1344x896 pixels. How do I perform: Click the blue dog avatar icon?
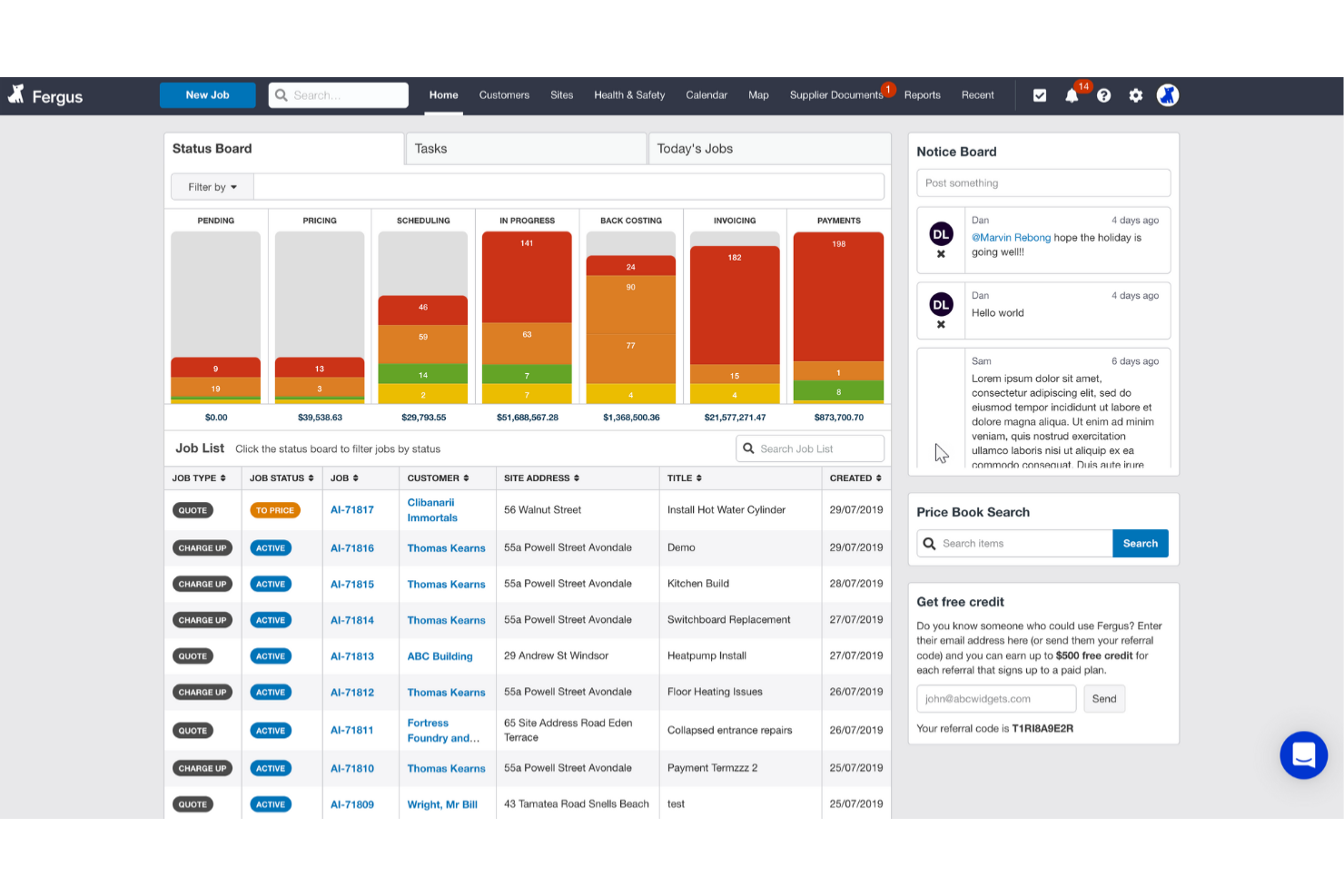click(1168, 94)
